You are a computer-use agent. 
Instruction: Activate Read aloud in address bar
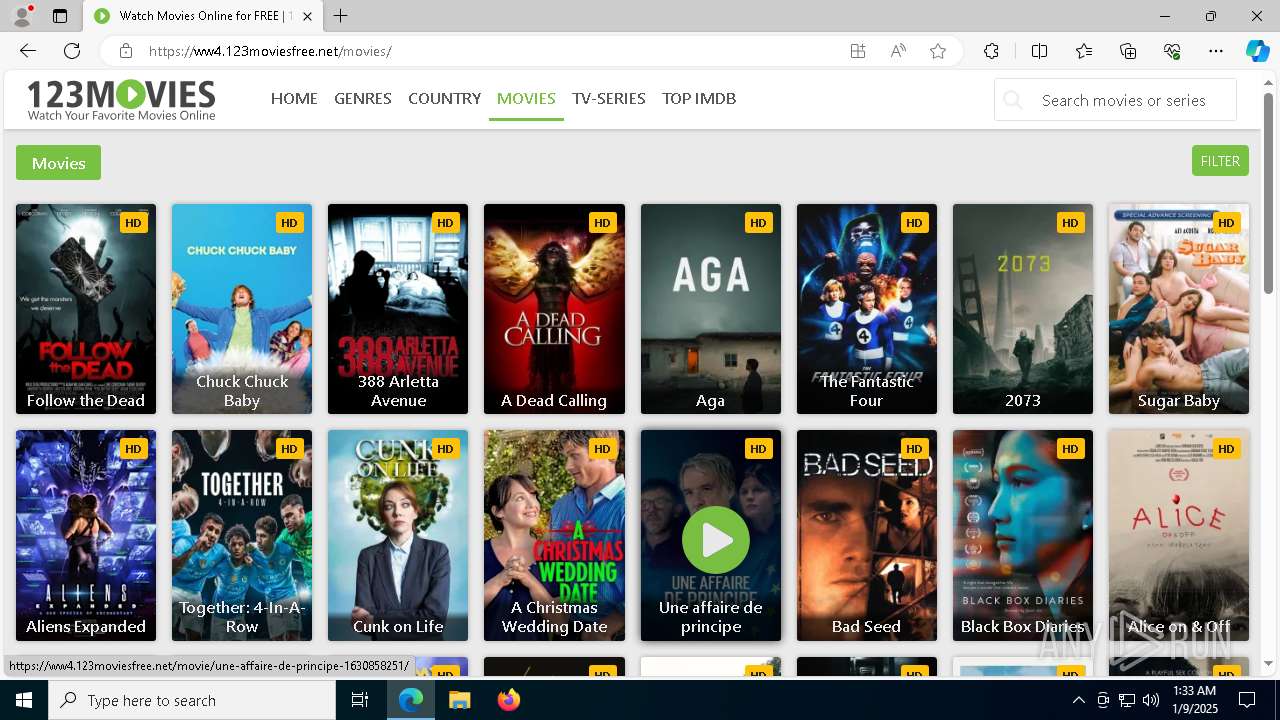pos(898,51)
